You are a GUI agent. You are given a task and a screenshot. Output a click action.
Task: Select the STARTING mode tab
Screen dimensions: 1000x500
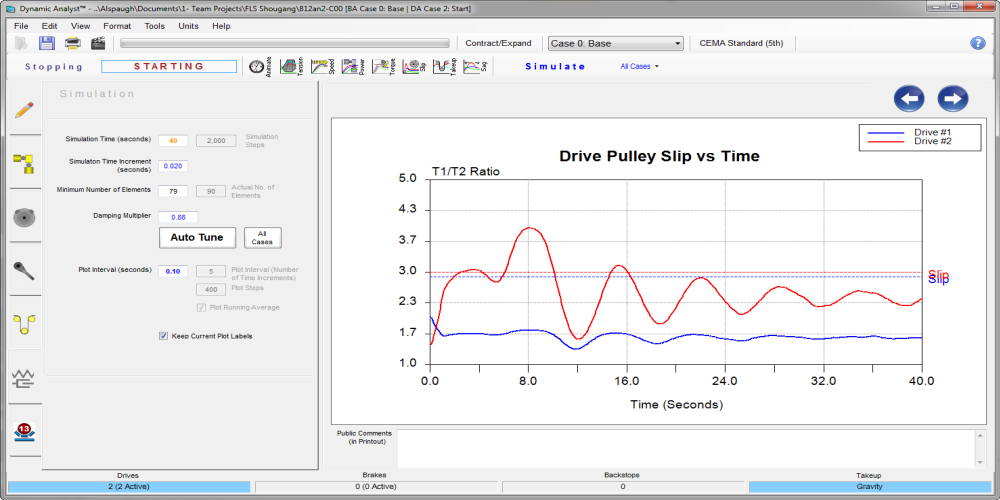pos(169,66)
